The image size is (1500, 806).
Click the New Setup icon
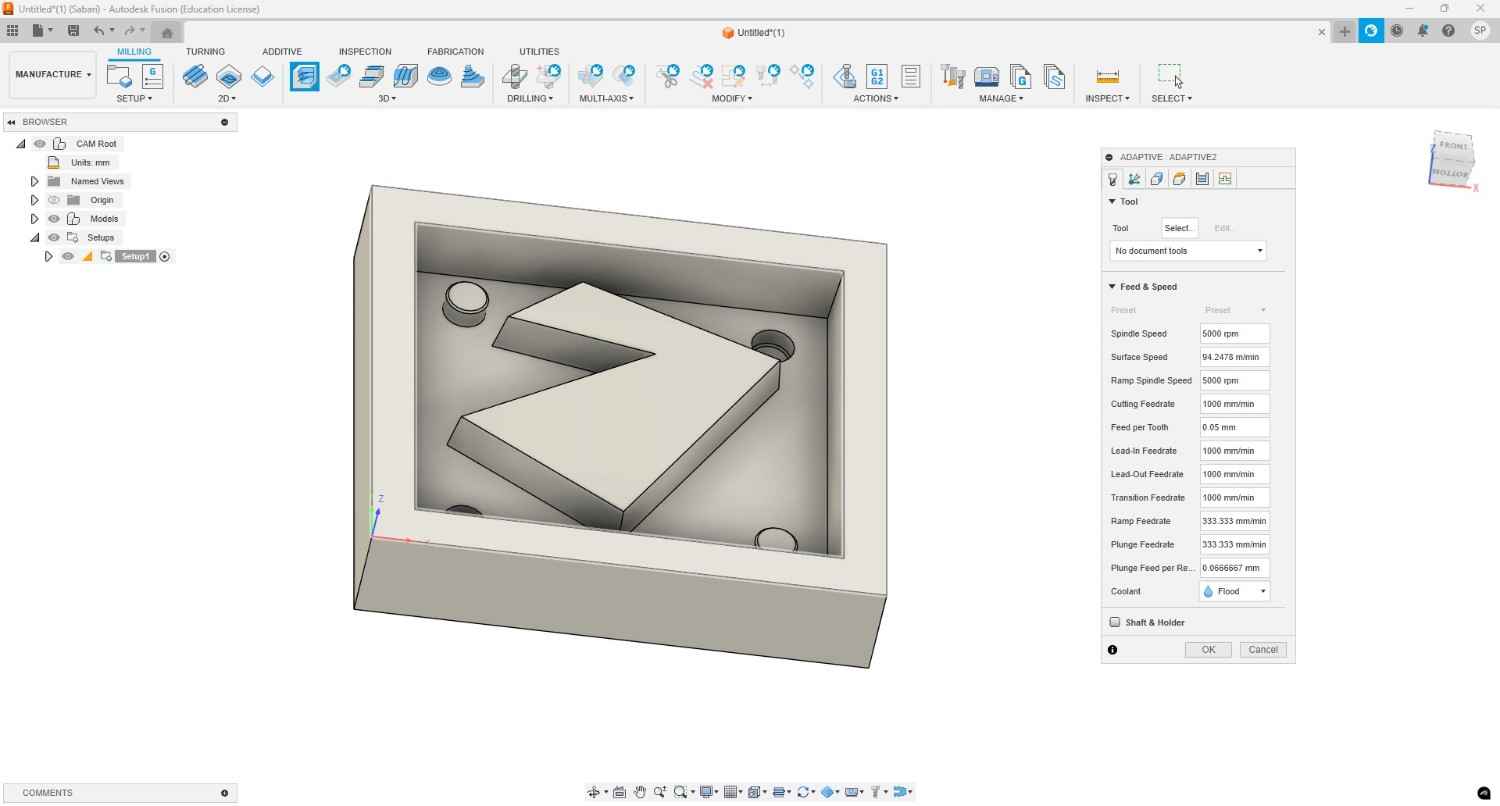[120, 76]
